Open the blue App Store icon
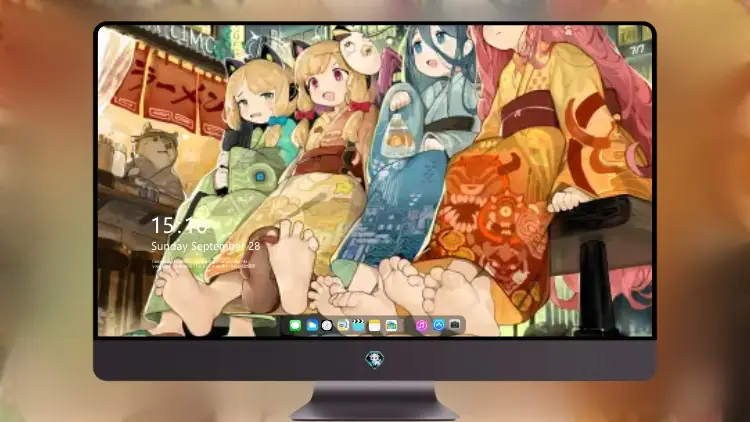The image size is (750, 422). coord(438,325)
